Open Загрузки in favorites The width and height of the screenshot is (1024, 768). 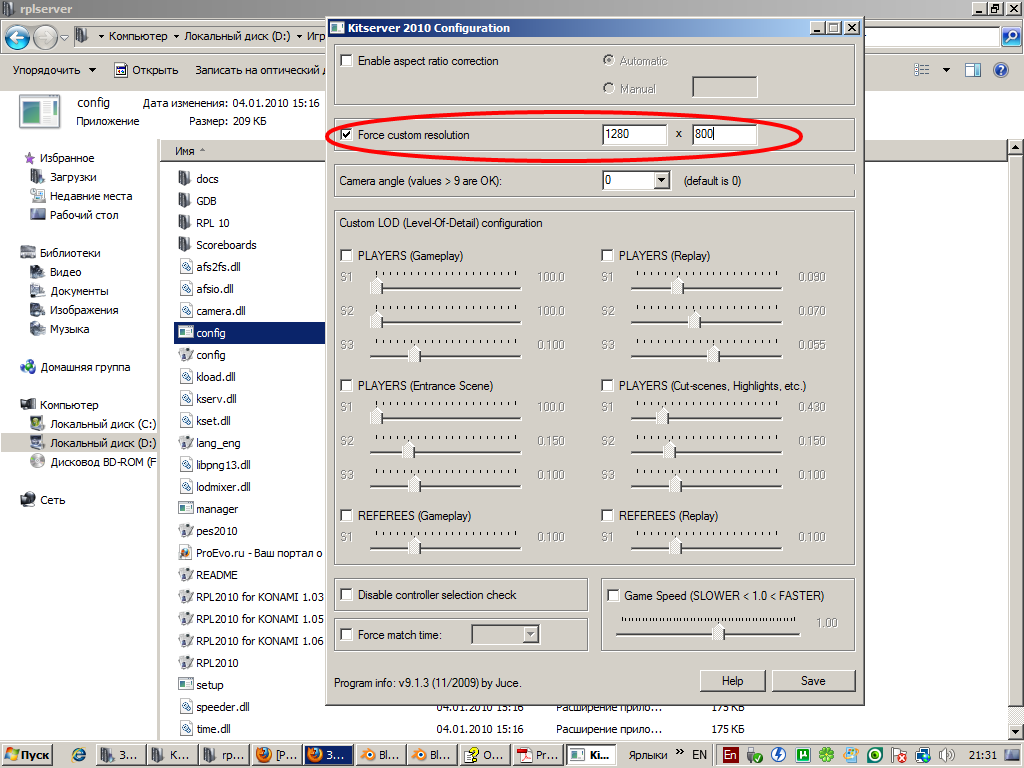click(63, 177)
